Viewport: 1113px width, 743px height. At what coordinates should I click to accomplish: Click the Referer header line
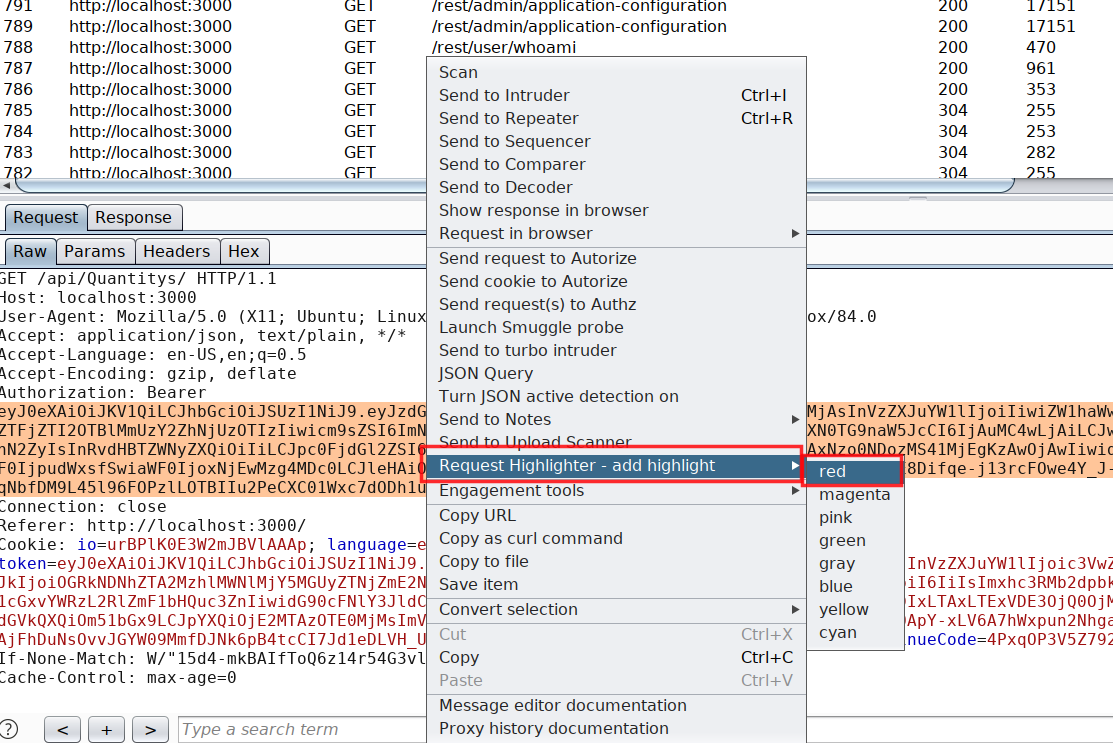(x=153, y=526)
